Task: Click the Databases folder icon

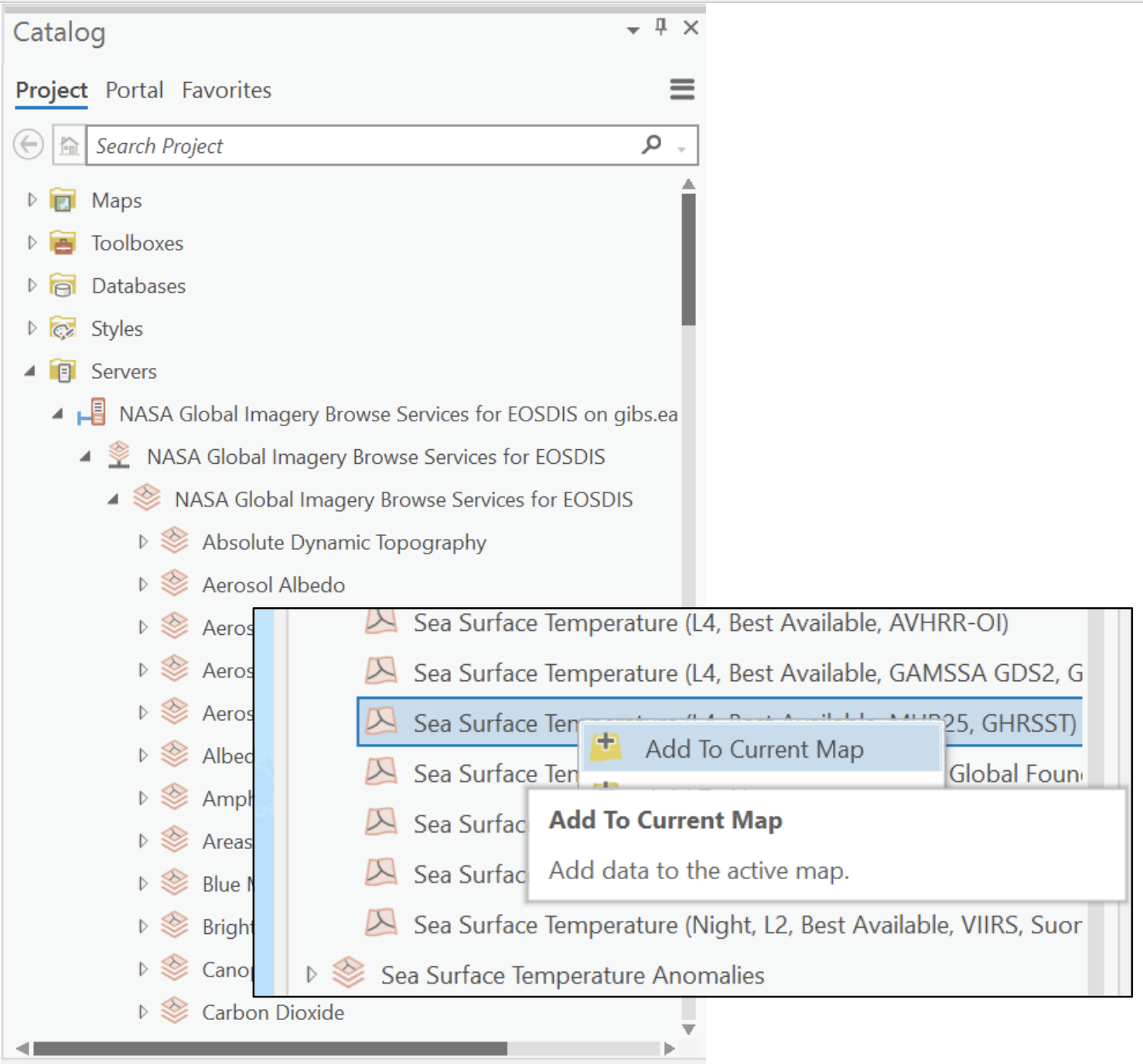Action: 63,285
